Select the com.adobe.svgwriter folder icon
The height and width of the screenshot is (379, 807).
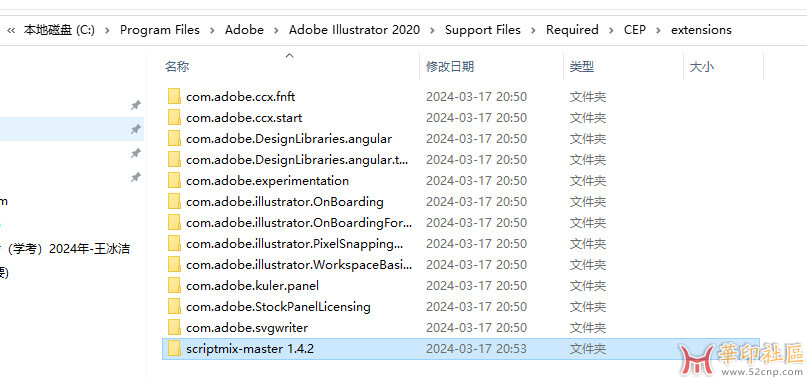pos(174,328)
